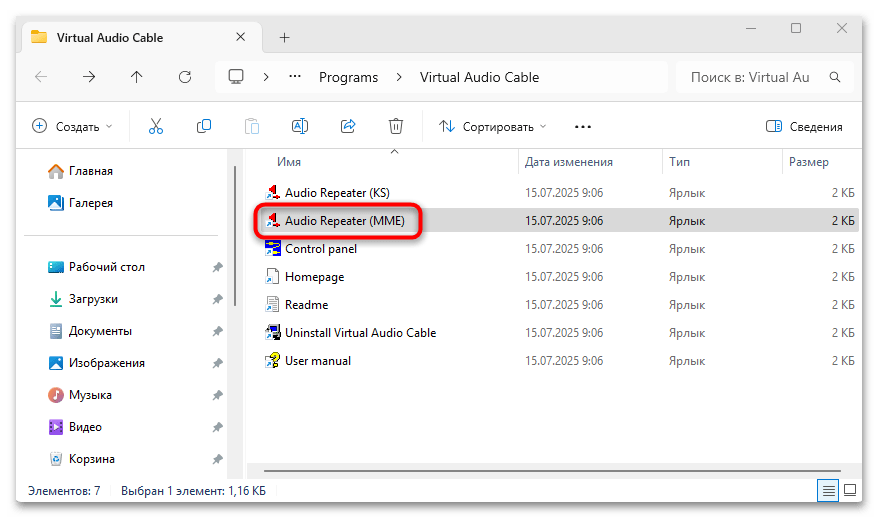
Task: Unpin Рабочий стол from quick access
Action: pos(217,267)
